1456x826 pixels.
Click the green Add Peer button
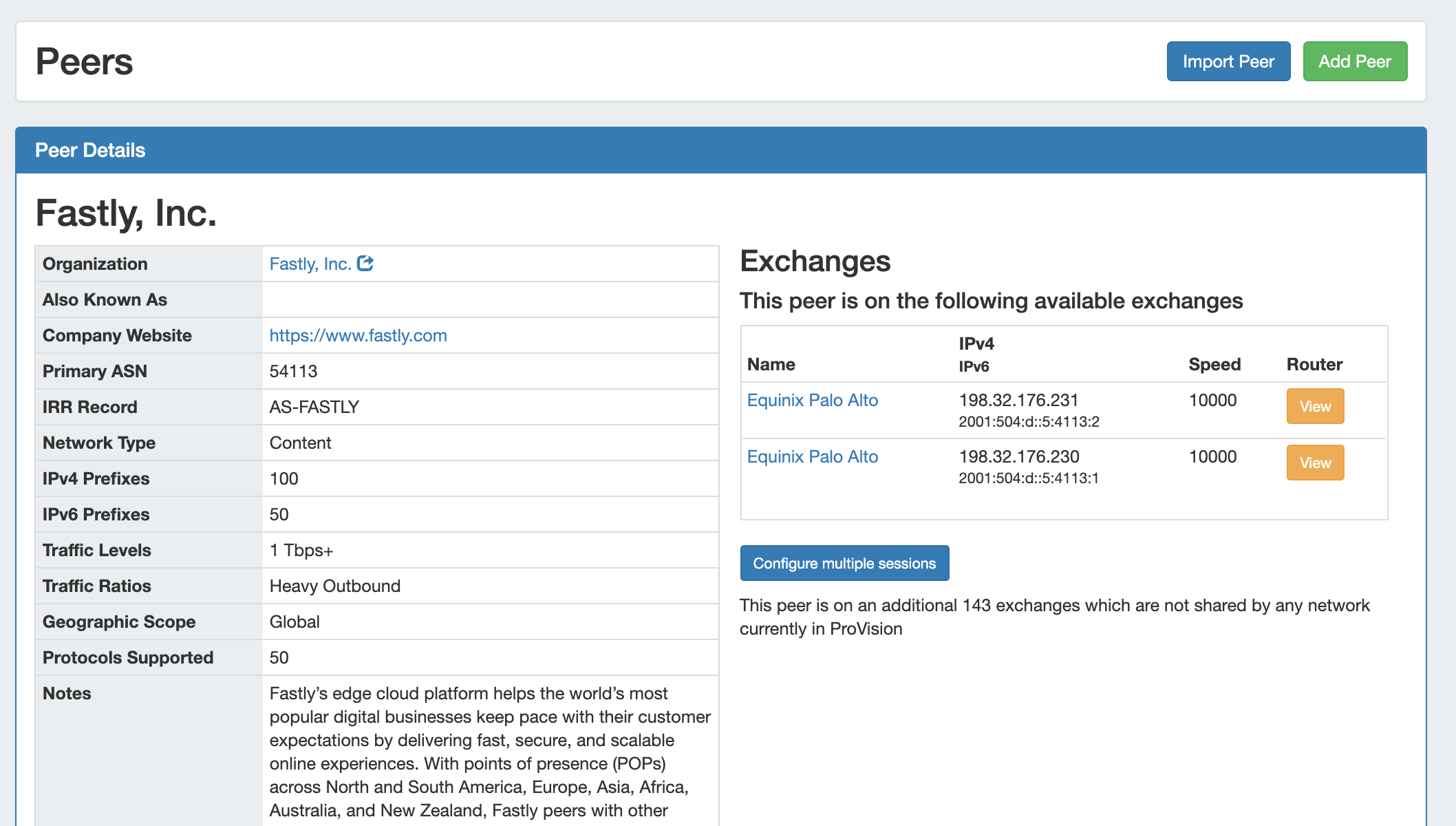pos(1354,61)
